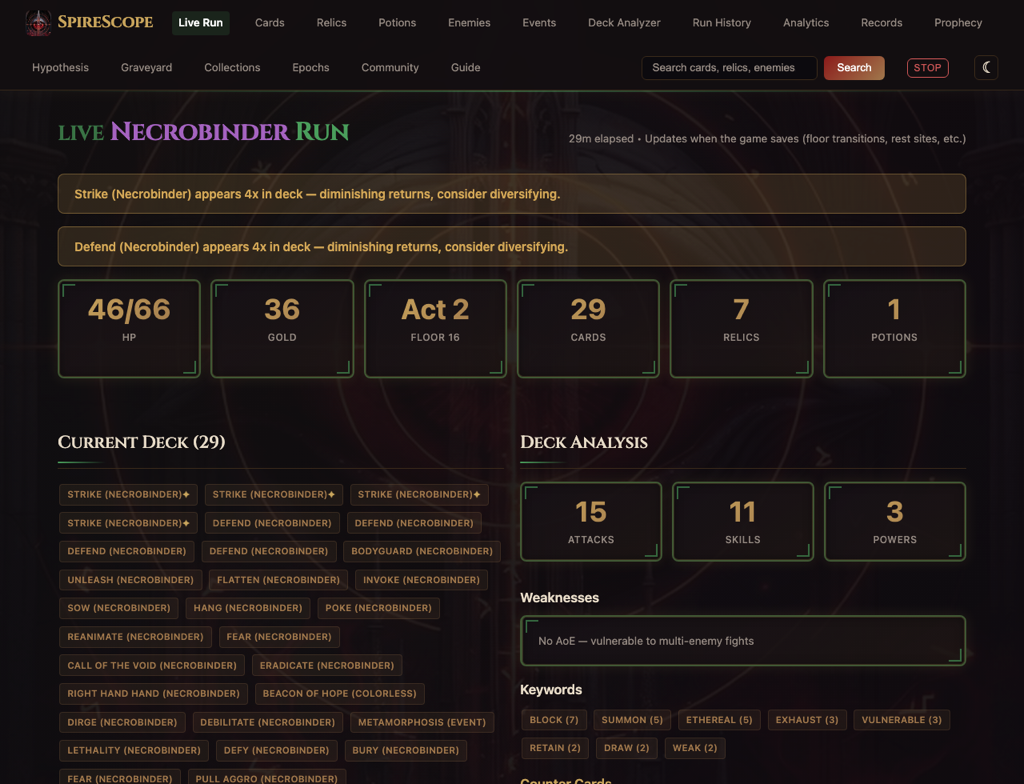
Task: Select the Debilitate (Necrobinder) chip
Action: click(x=267, y=723)
